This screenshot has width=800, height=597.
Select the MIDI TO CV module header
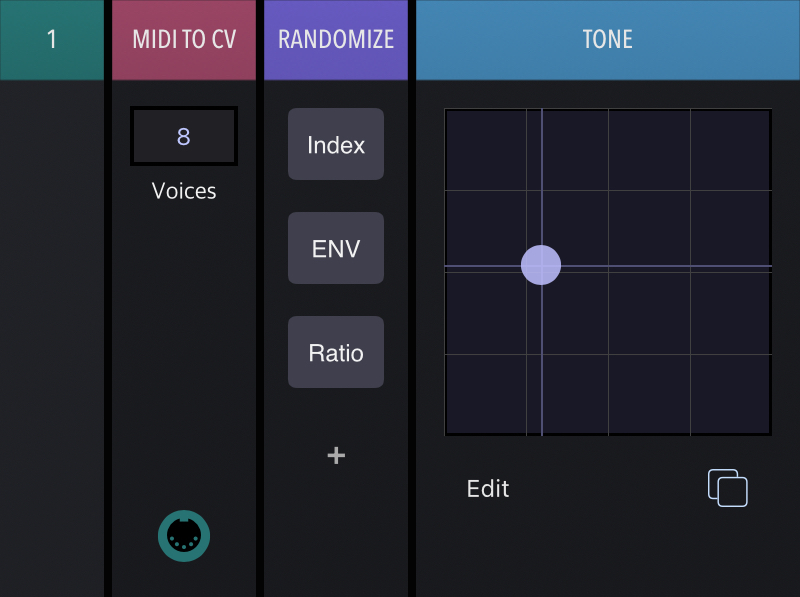[x=184, y=40]
